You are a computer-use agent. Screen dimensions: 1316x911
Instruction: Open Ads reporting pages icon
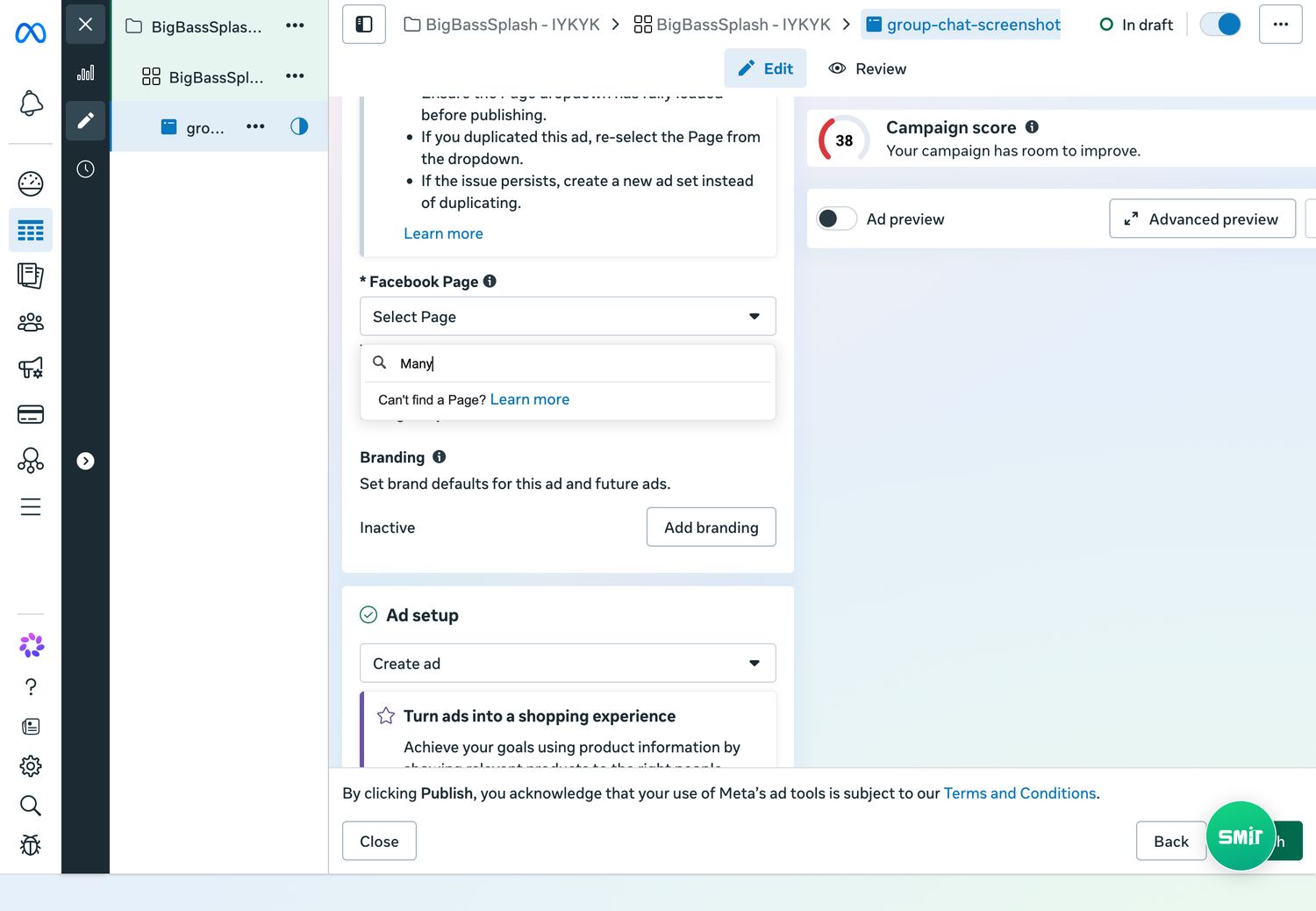pyautogui.click(x=31, y=276)
